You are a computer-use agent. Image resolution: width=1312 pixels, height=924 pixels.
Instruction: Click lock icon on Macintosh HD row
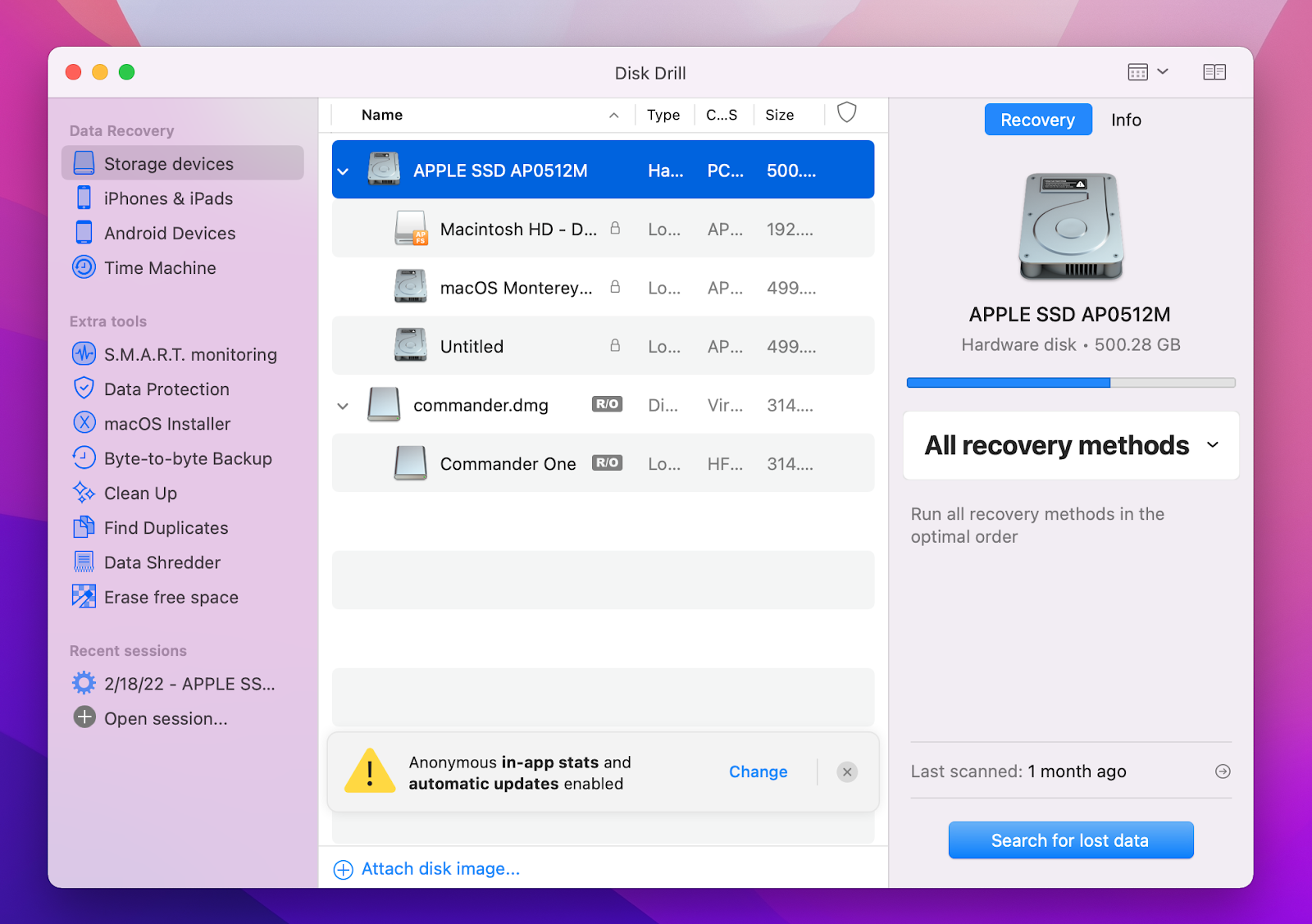coord(615,228)
